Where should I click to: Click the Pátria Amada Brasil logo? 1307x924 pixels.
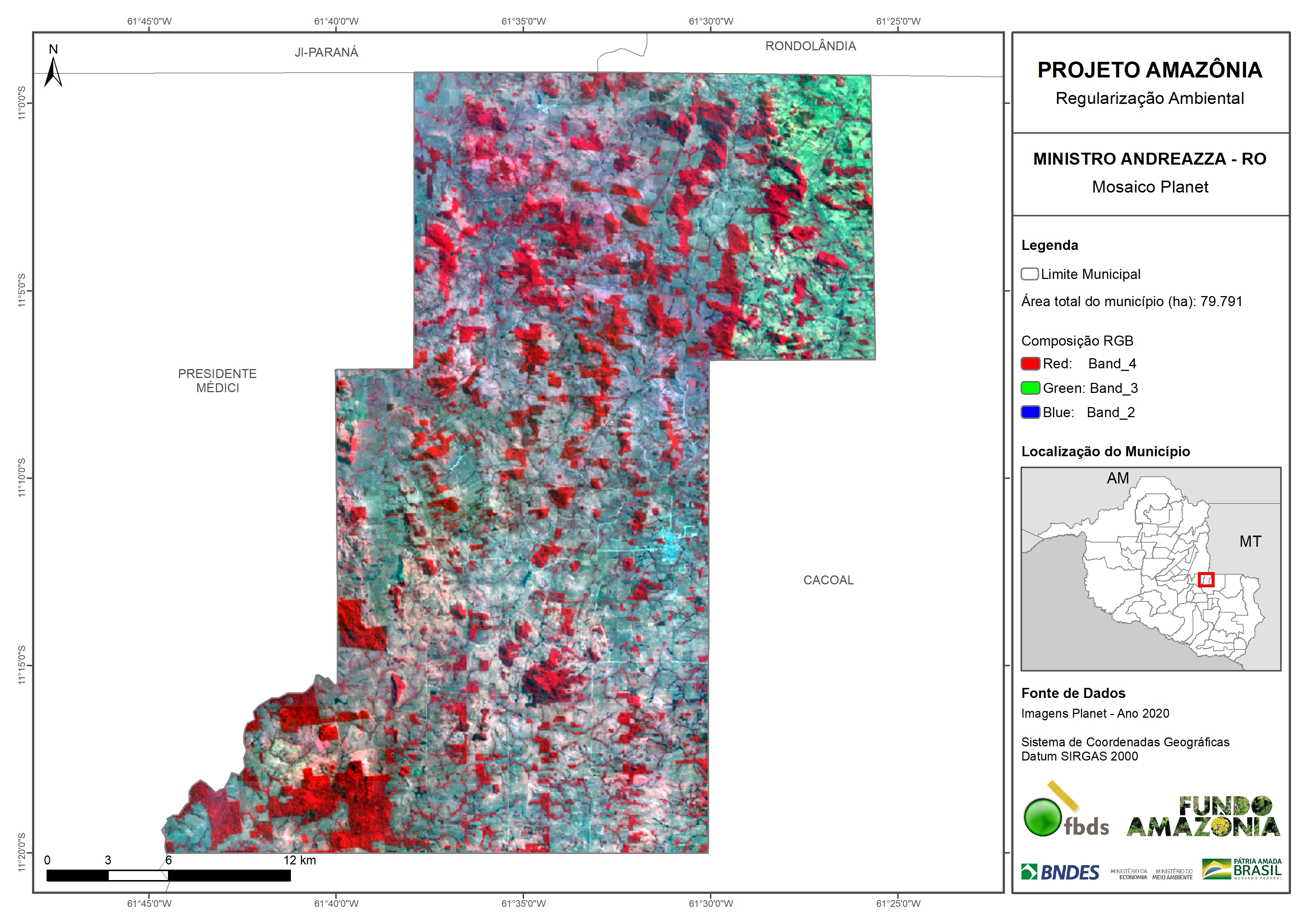tap(1242, 869)
